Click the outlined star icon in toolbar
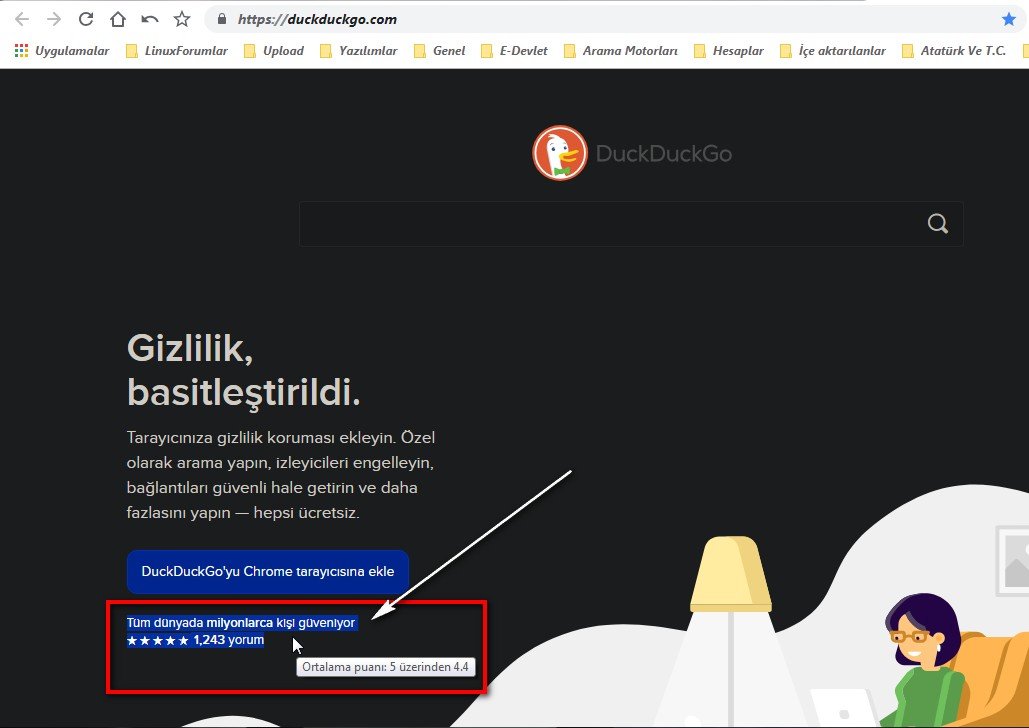The image size is (1029, 728). [182, 19]
